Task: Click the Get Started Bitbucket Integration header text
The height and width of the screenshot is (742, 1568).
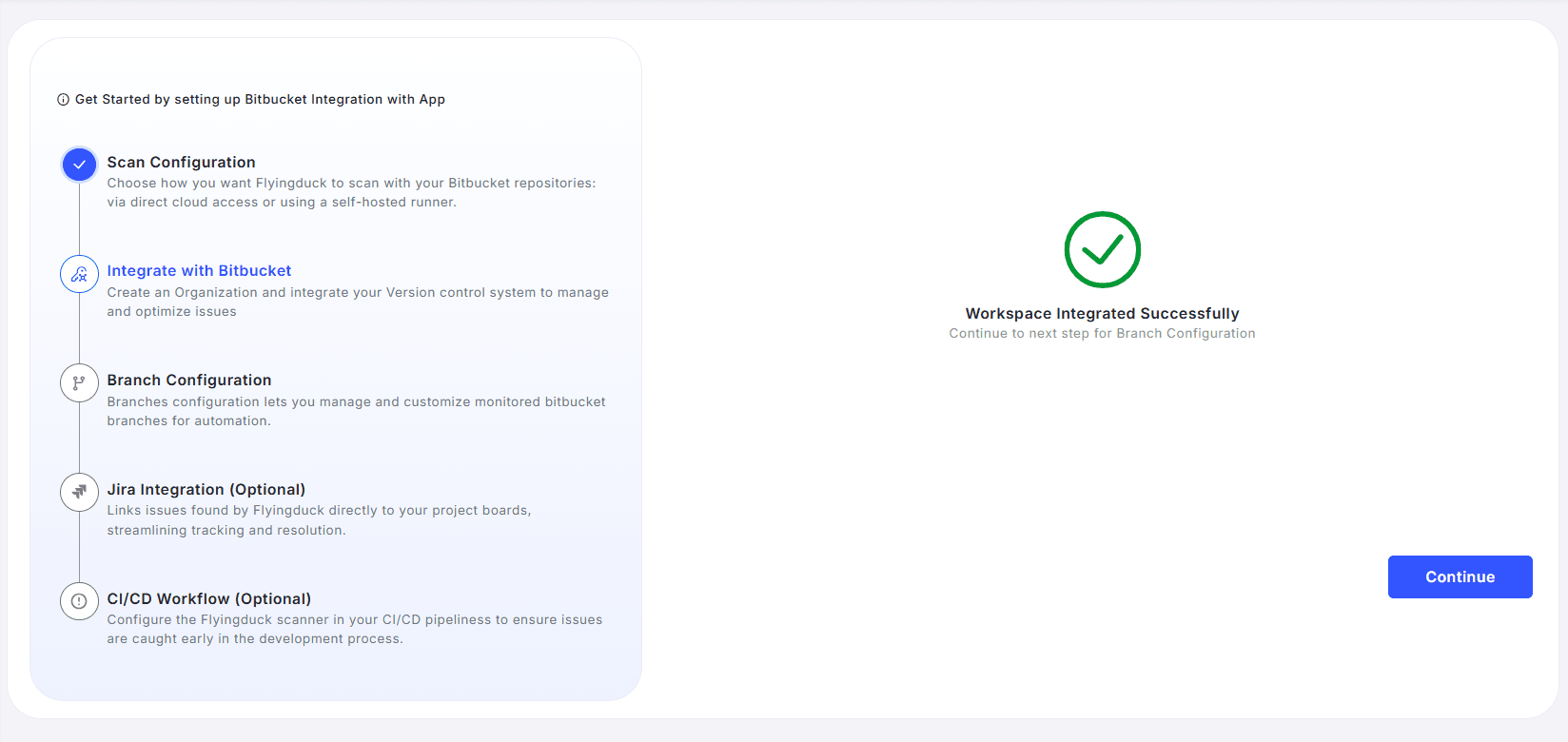Action: click(260, 100)
